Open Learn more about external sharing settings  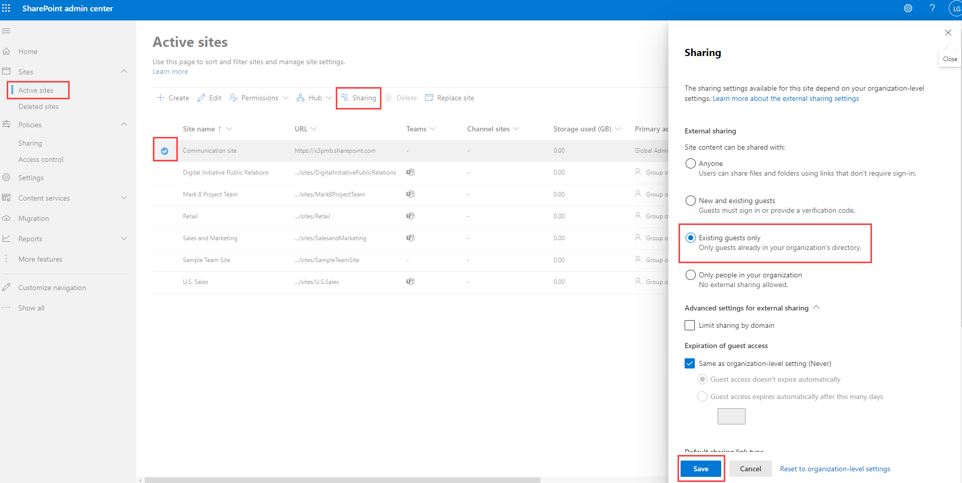pos(786,98)
